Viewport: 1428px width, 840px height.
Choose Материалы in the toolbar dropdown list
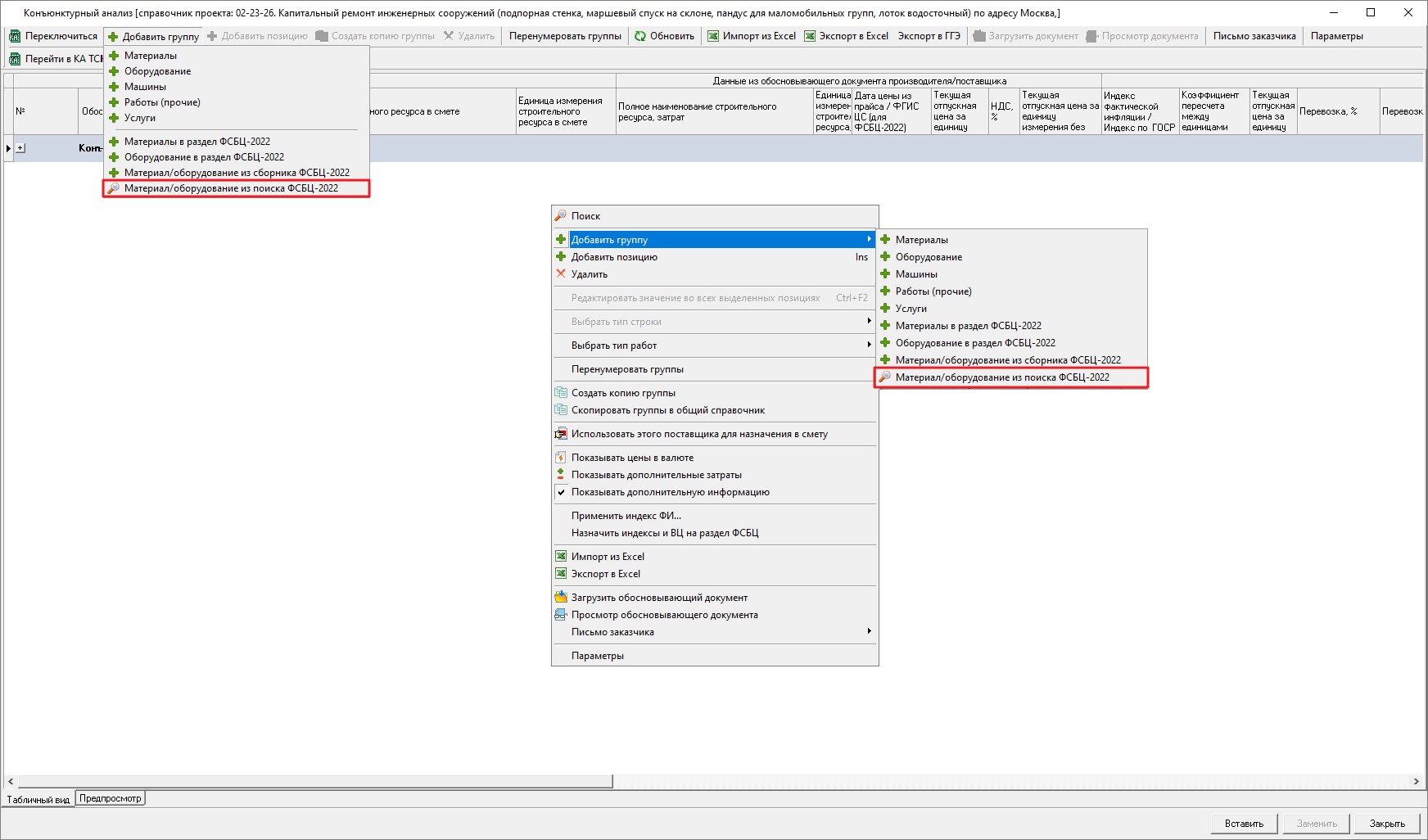click(x=237, y=56)
